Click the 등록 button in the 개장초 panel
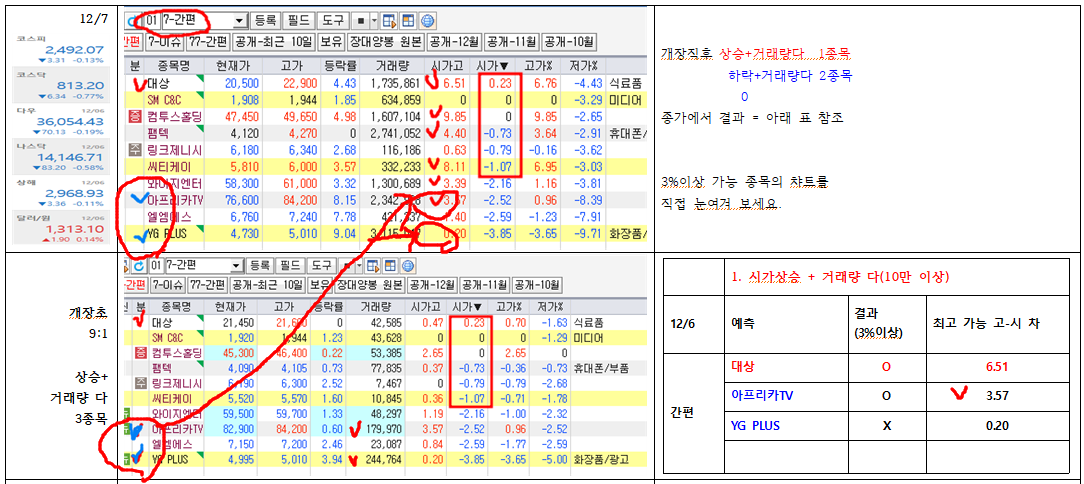Screen dimensions: 1084x484 [x=259, y=266]
